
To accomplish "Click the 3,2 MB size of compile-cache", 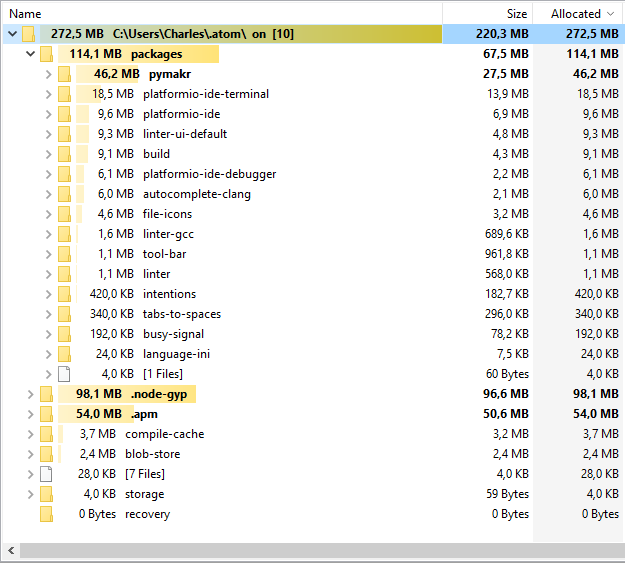I will [x=511, y=434].
